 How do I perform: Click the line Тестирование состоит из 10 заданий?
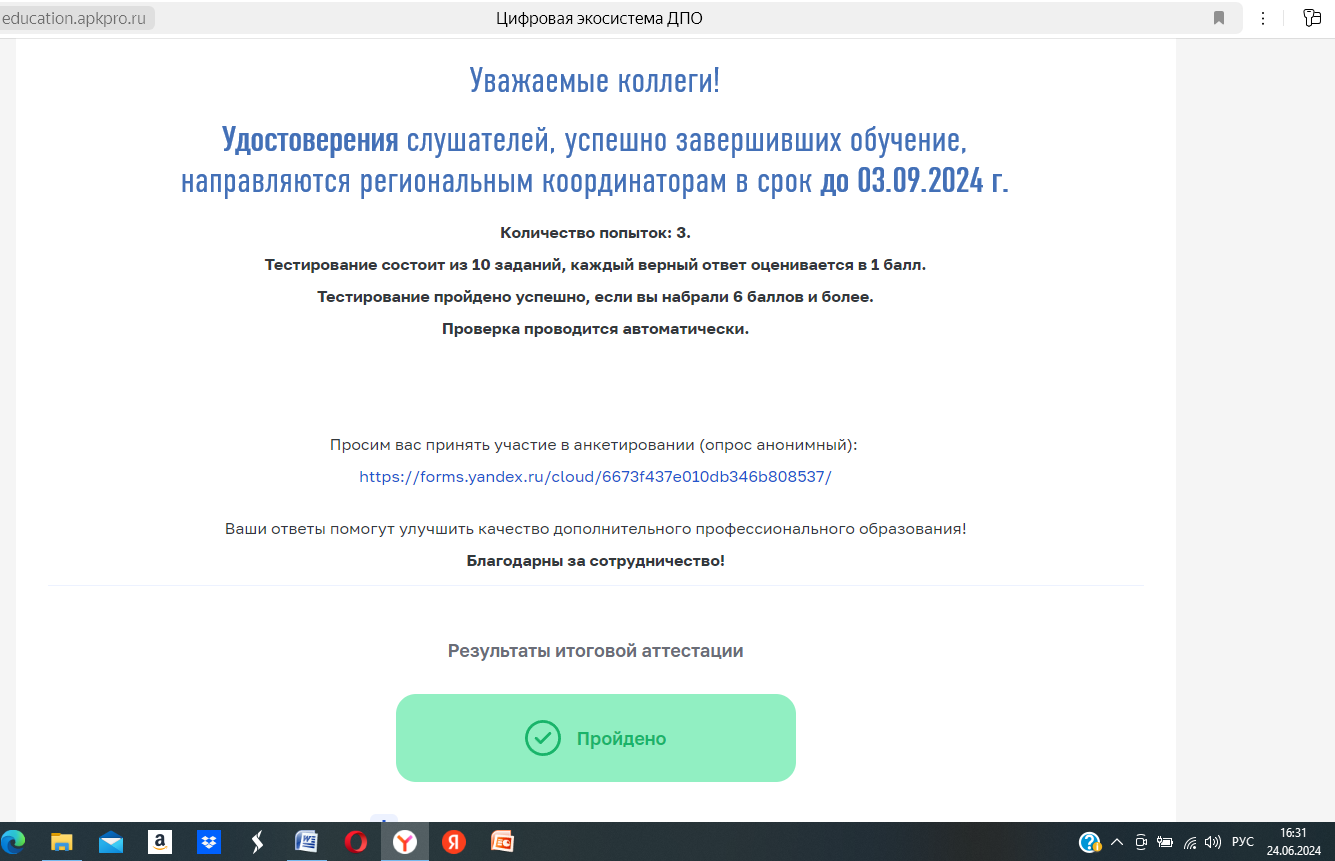point(595,265)
